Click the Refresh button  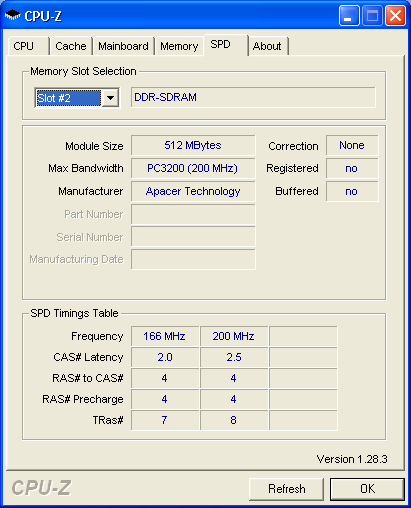pyautogui.click(x=287, y=489)
